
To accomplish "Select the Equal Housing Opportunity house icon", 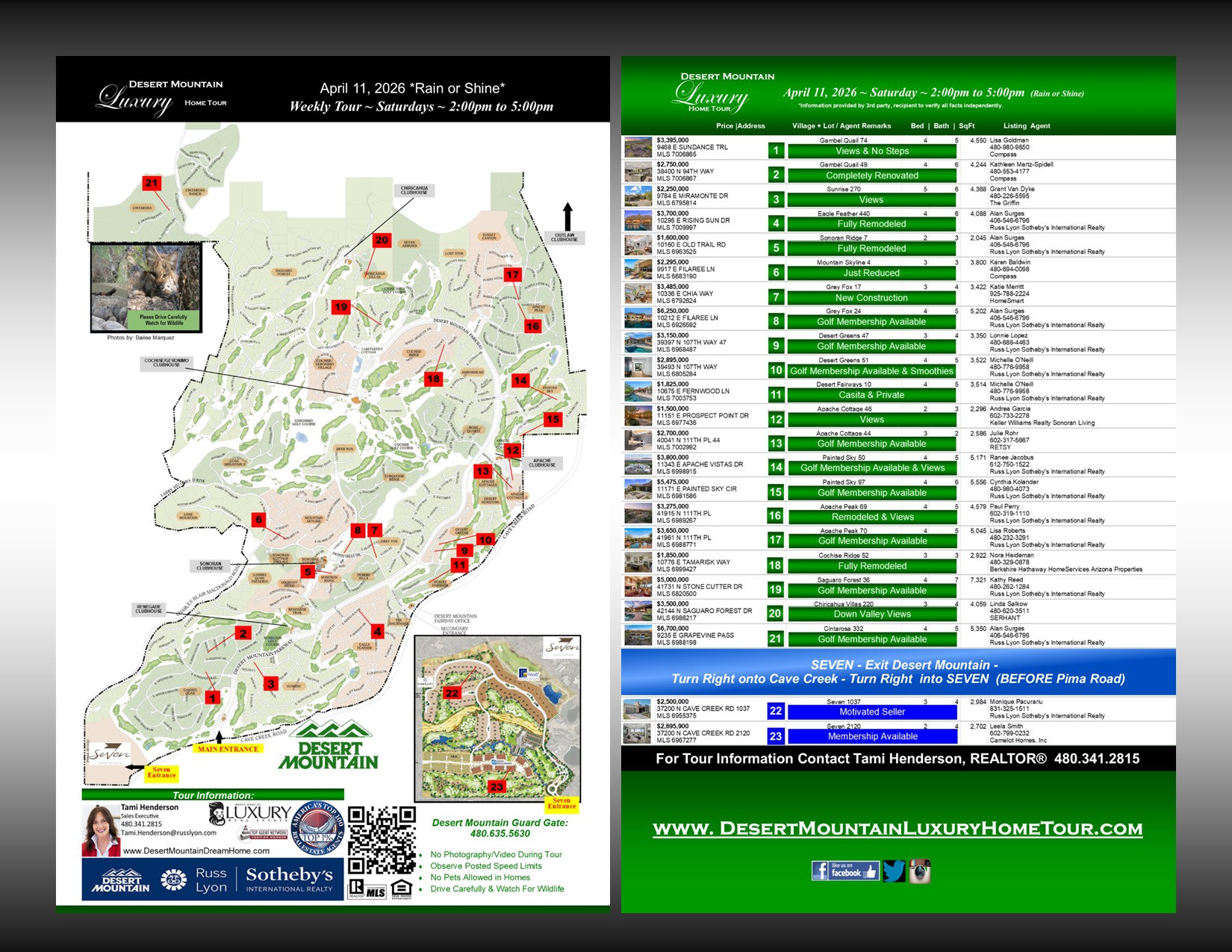I will 401,889.
